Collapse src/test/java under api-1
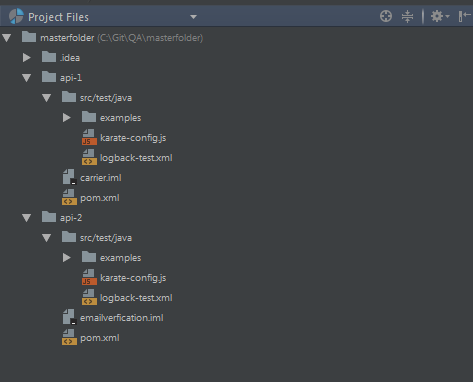473x382 pixels. [x=47, y=98]
